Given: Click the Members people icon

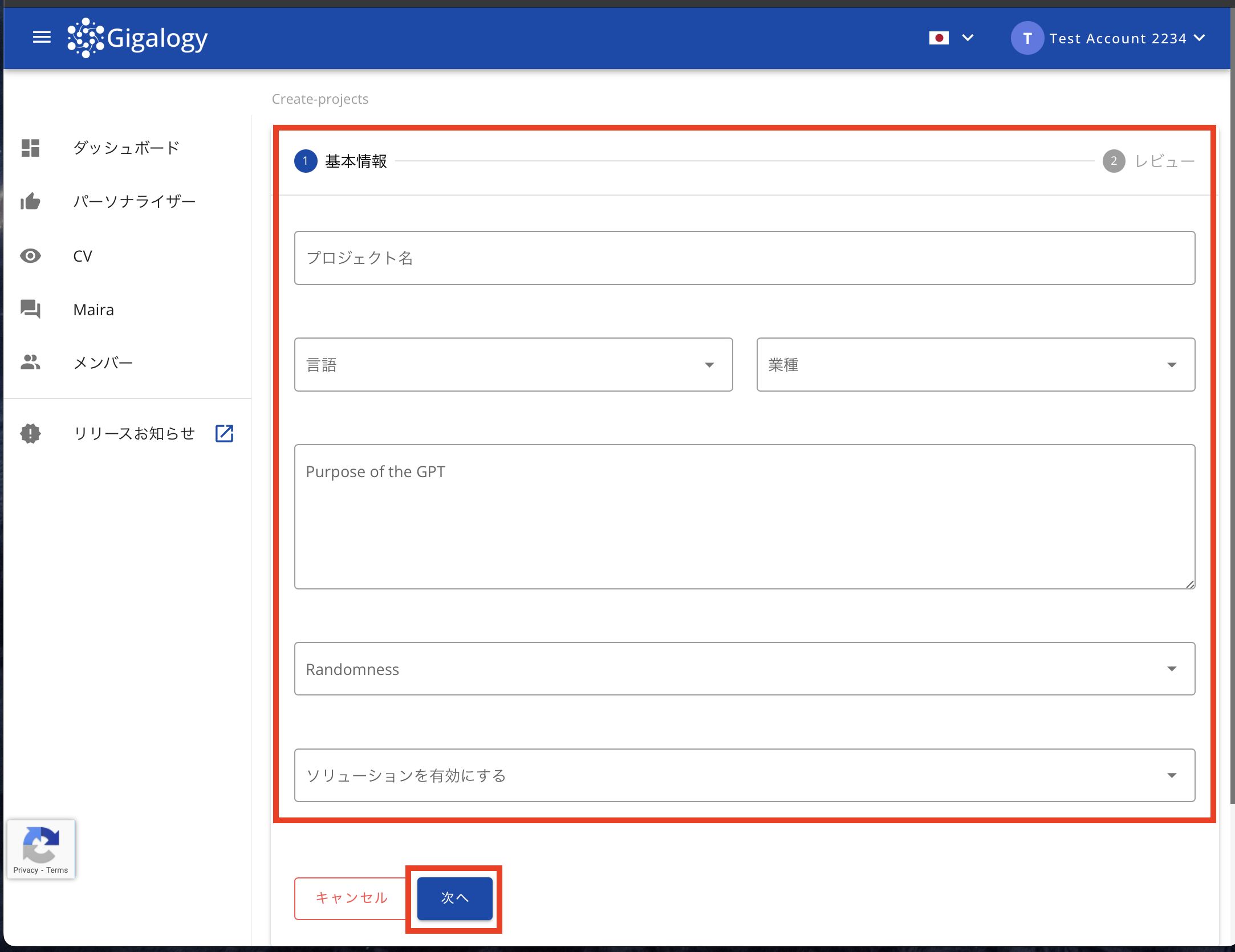Looking at the screenshot, I should point(30,363).
